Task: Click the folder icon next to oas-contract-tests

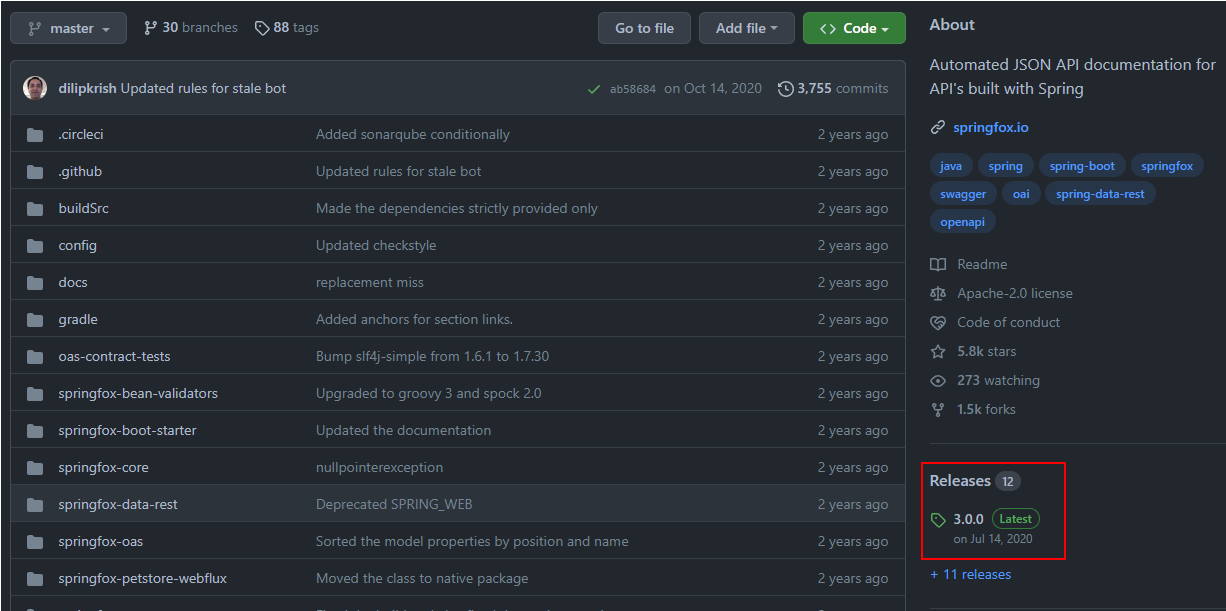Action: [x=36, y=356]
